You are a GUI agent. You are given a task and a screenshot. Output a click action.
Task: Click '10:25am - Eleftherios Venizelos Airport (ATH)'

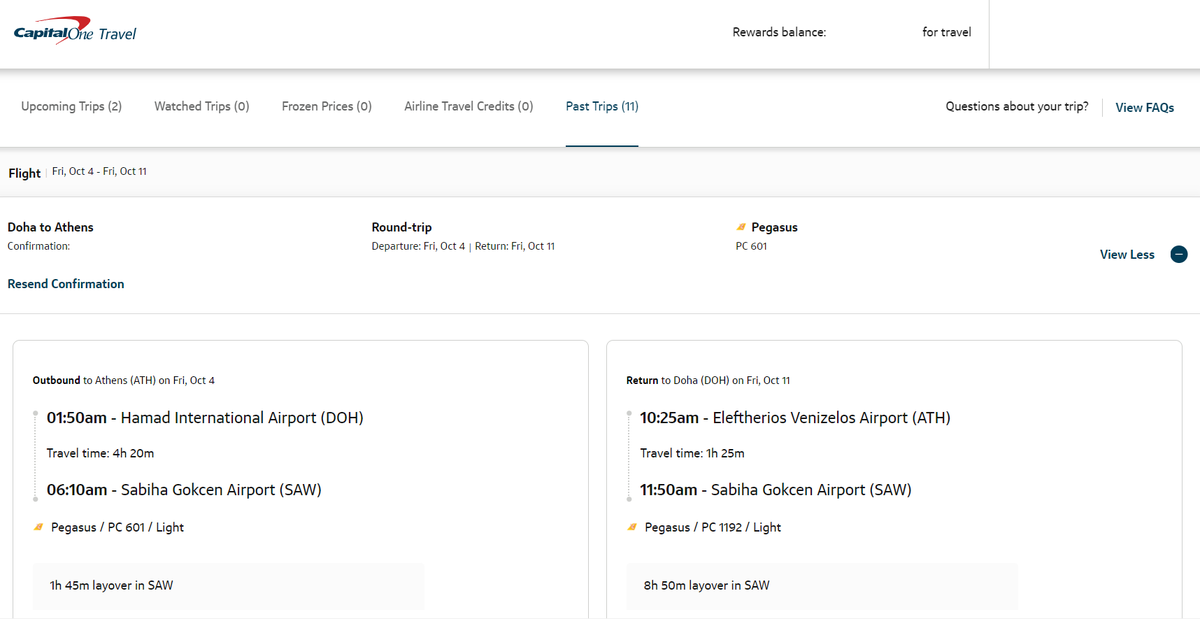[x=795, y=418]
